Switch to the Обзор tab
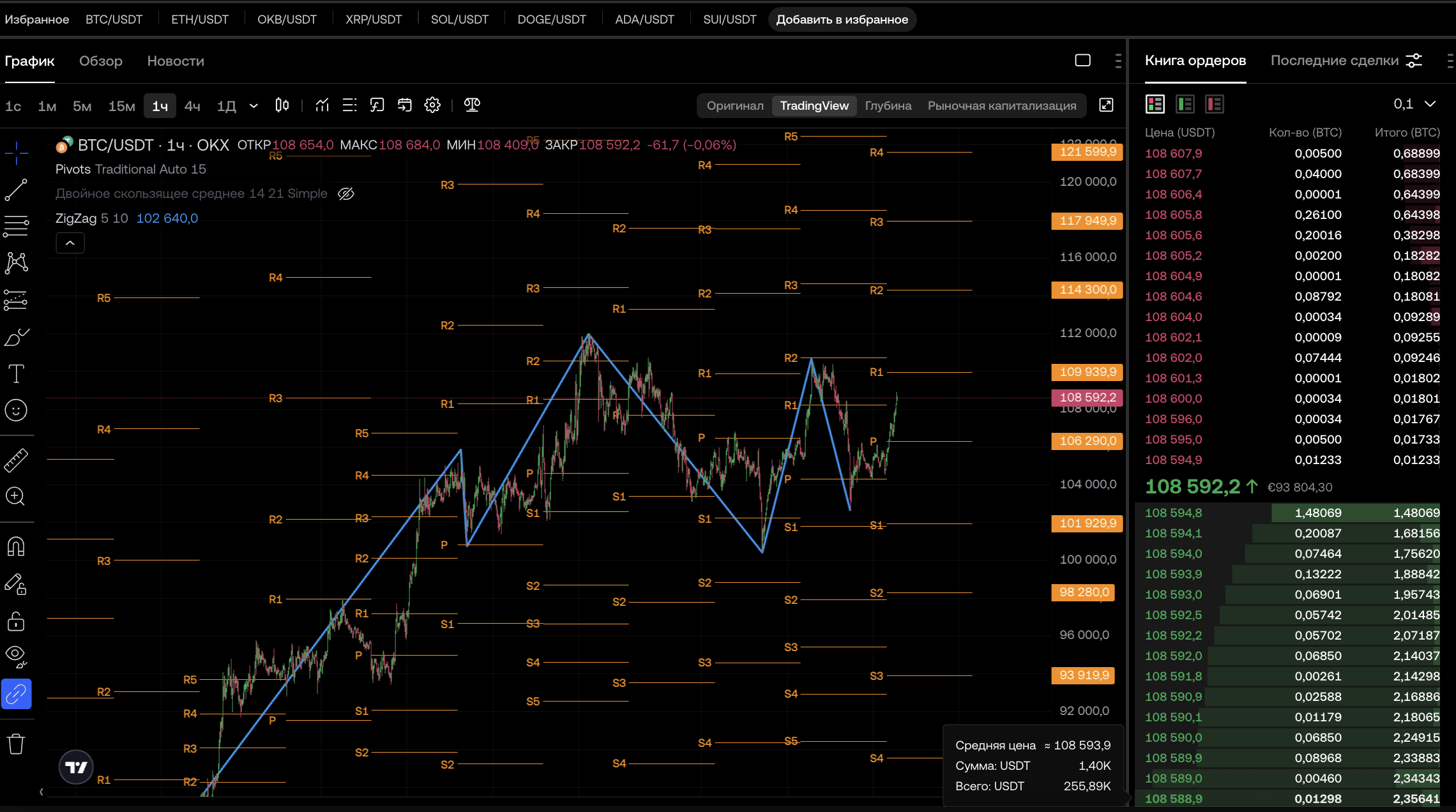The image size is (1456, 812). pyautogui.click(x=101, y=61)
